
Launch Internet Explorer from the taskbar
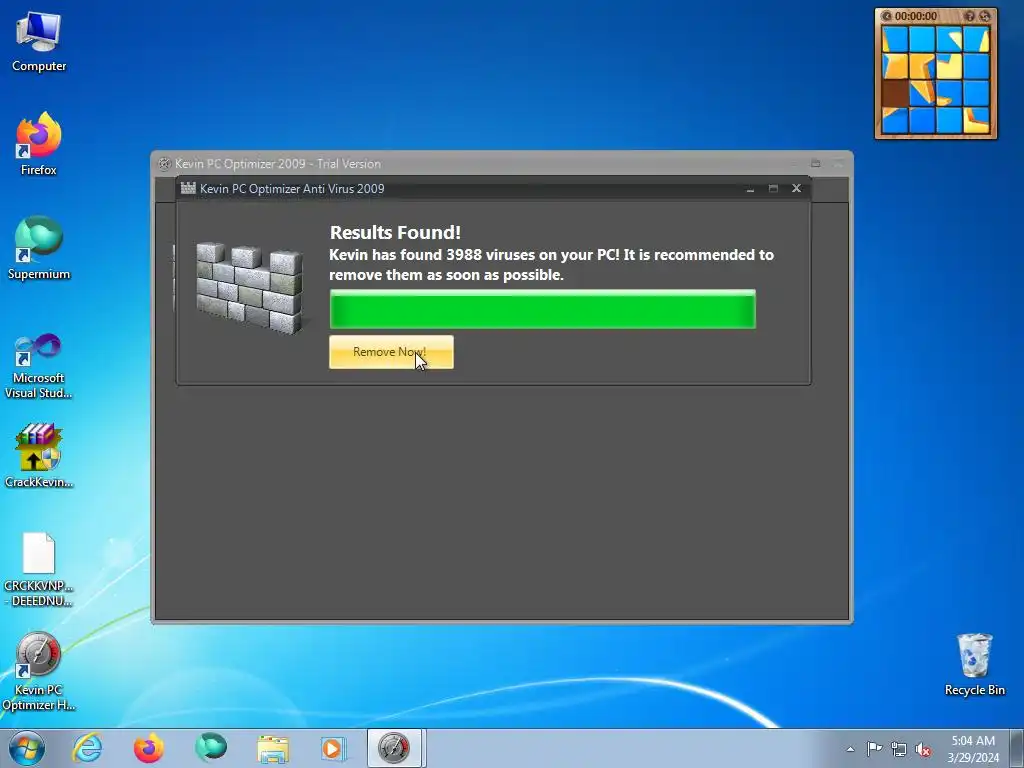88,748
